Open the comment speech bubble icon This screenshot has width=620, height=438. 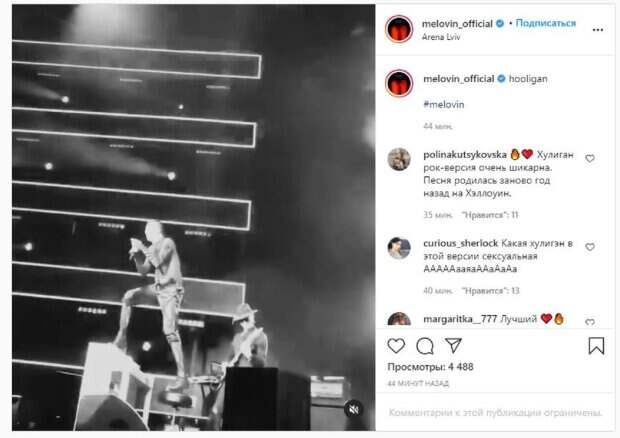pos(425,346)
